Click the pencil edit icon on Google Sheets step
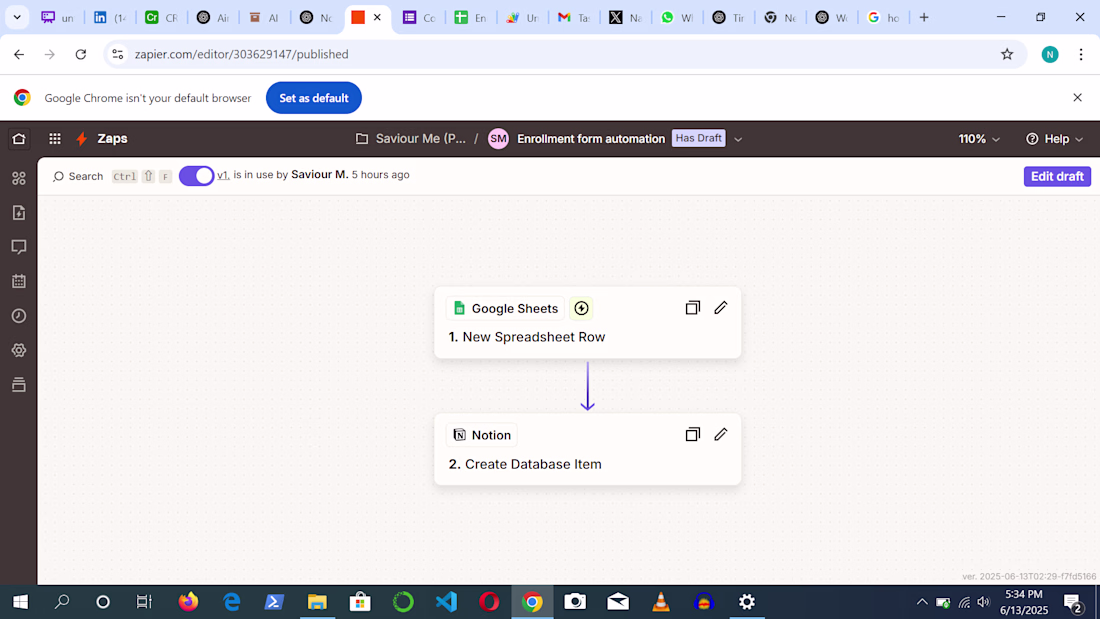Viewport: 1100px width, 619px height. click(x=720, y=308)
